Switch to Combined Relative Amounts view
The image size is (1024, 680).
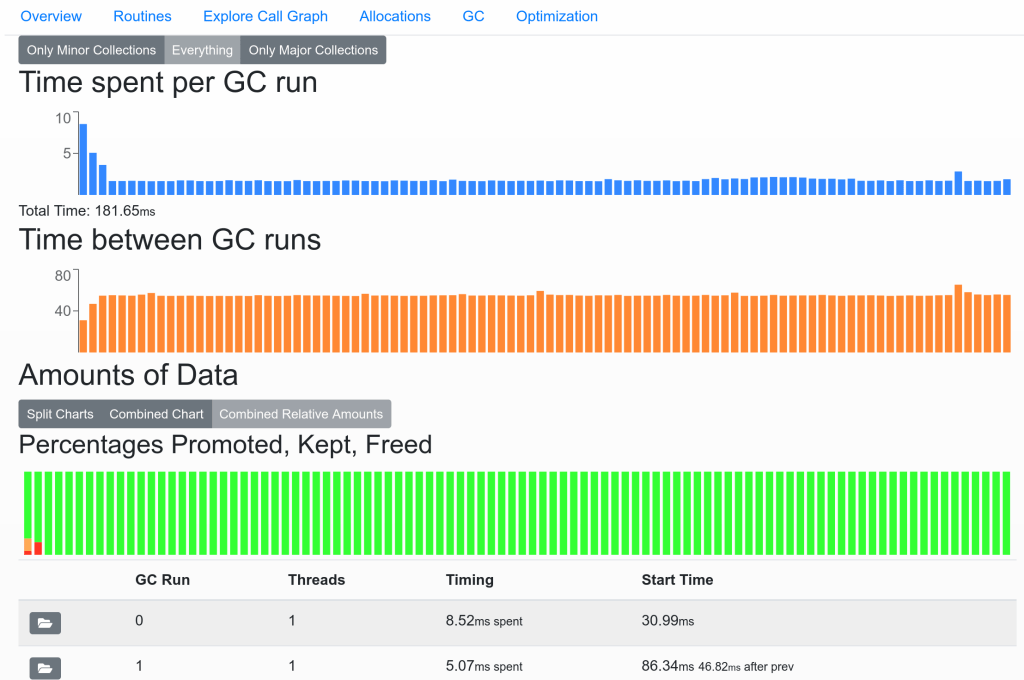tap(301, 414)
